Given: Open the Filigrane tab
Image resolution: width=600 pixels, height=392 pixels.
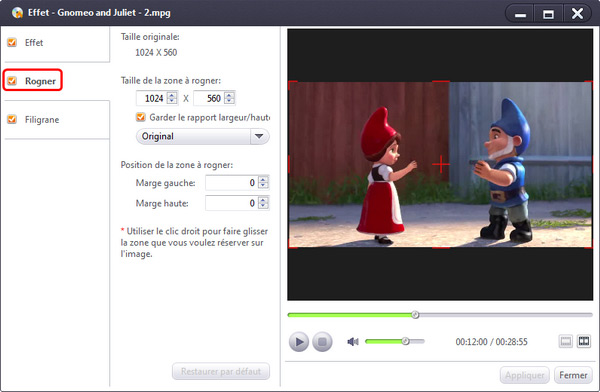Looking at the screenshot, I should (x=57, y=120).
